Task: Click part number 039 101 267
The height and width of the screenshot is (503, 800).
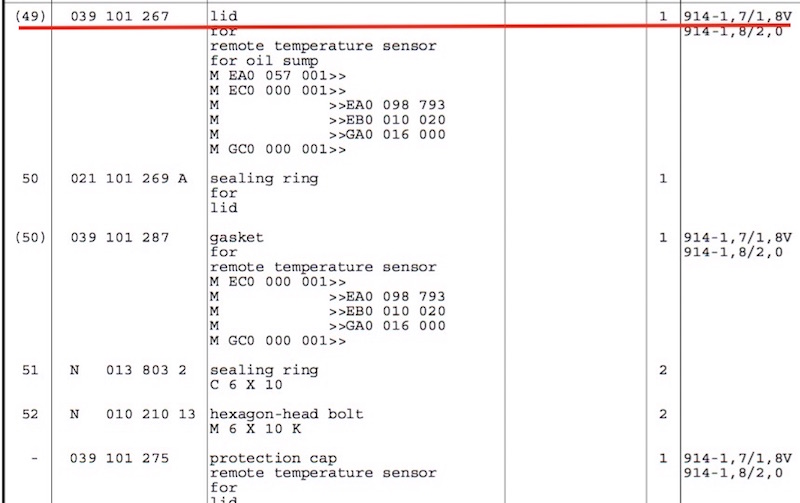Action: [x=119, y=17]
